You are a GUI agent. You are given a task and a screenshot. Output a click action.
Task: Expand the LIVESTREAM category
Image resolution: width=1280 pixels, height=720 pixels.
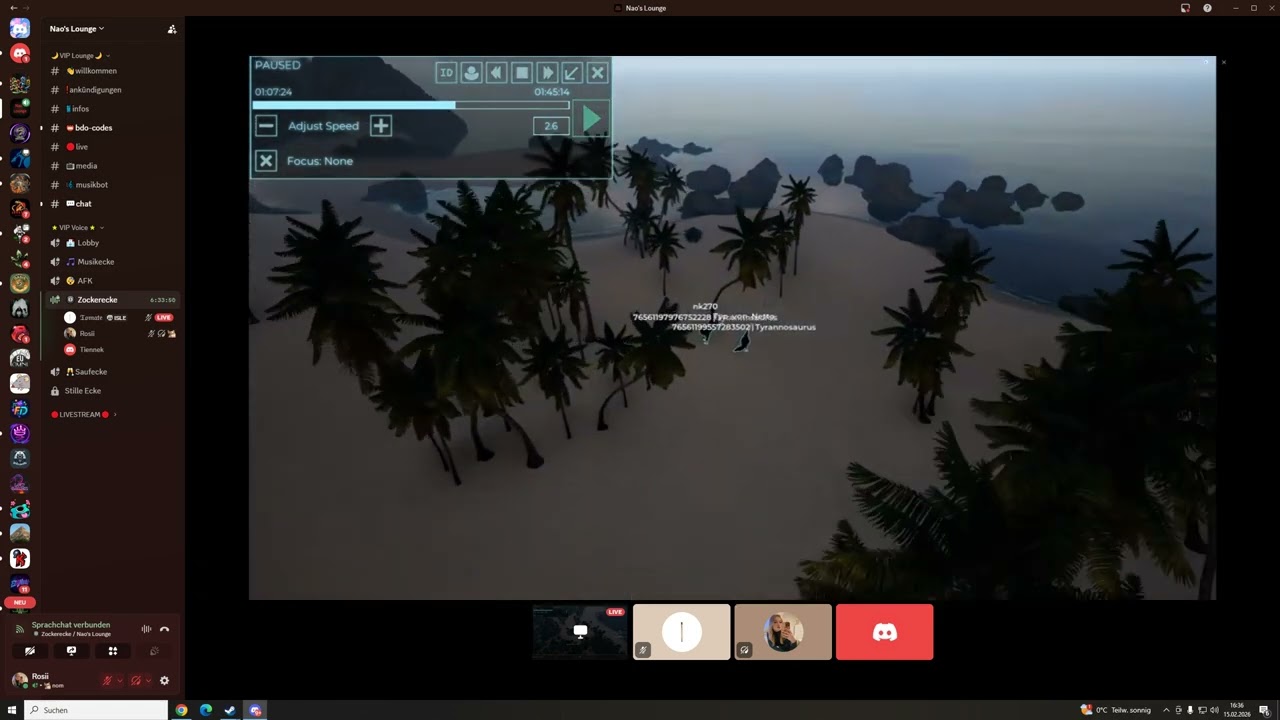(83, 414)
